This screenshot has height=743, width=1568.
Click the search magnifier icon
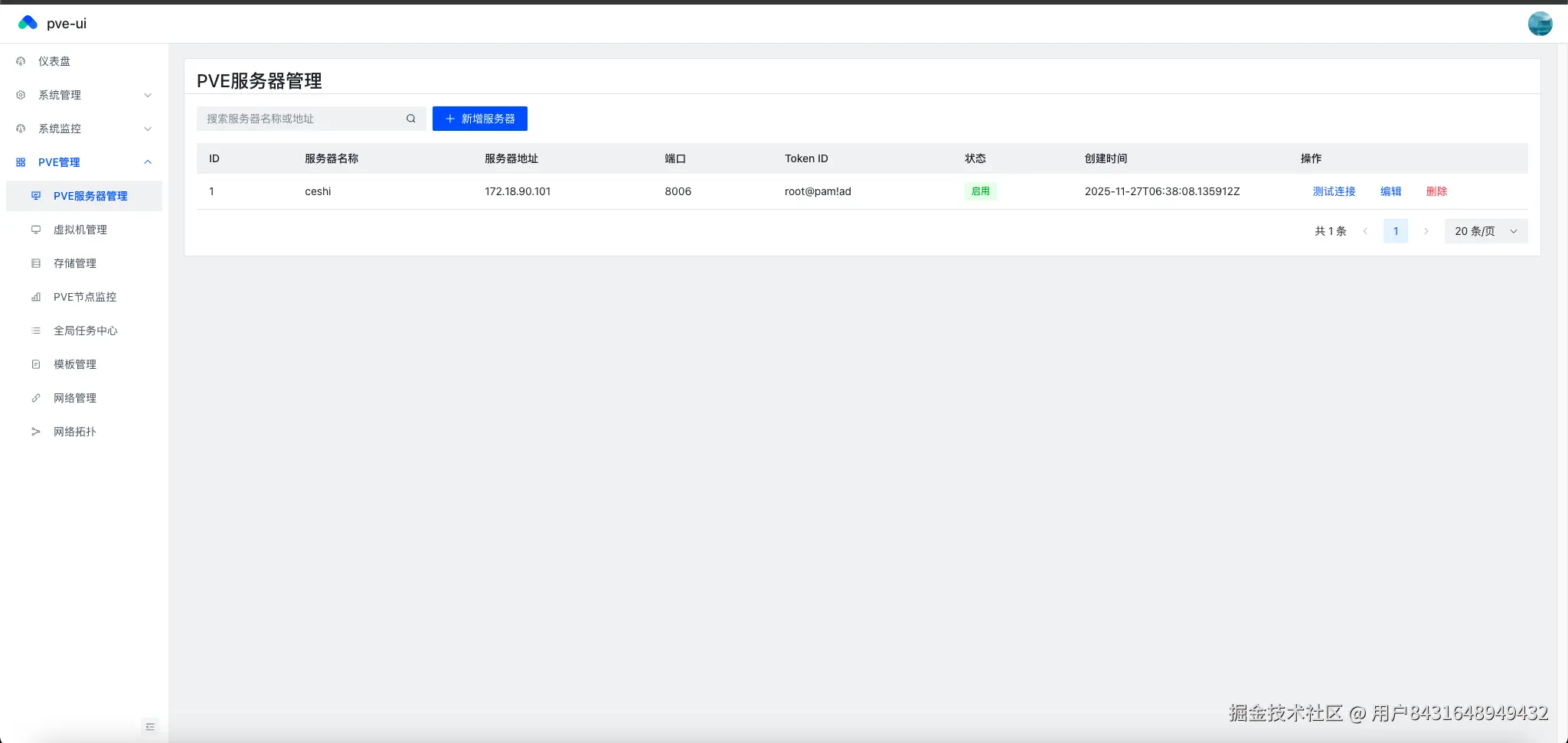[411, 119]
